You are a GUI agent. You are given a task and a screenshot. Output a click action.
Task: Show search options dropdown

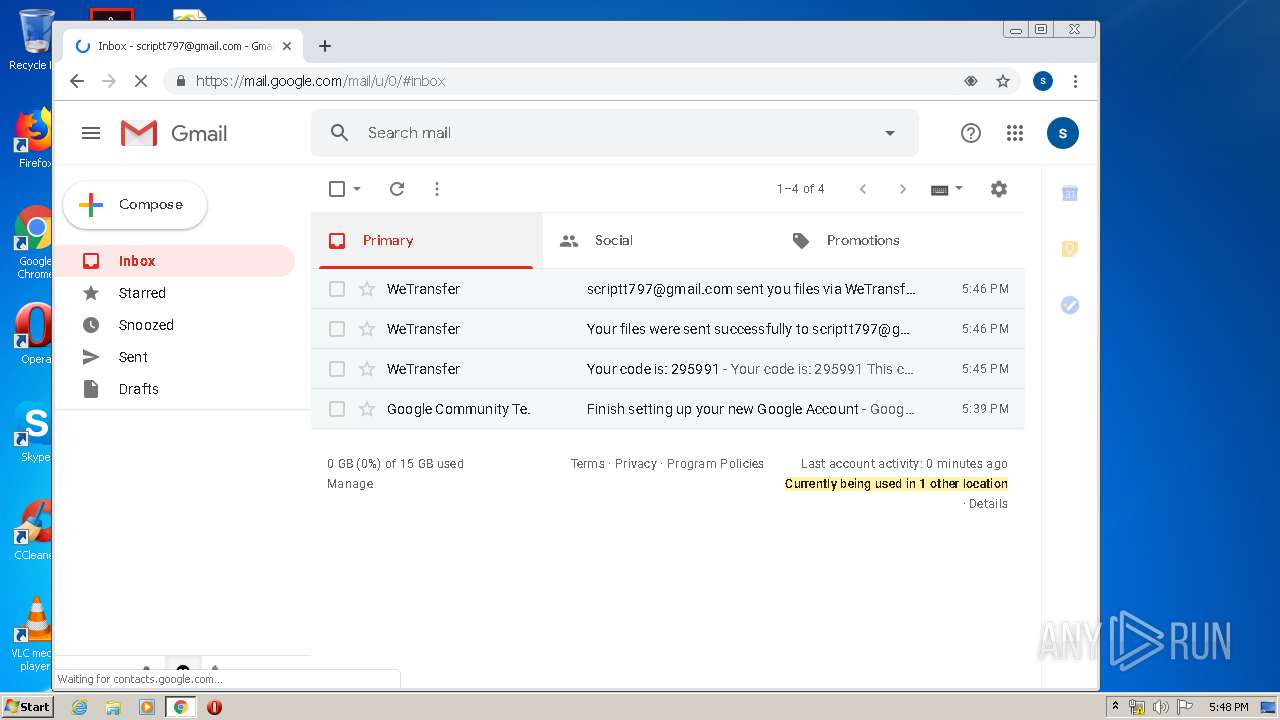(x=890, y=133)
